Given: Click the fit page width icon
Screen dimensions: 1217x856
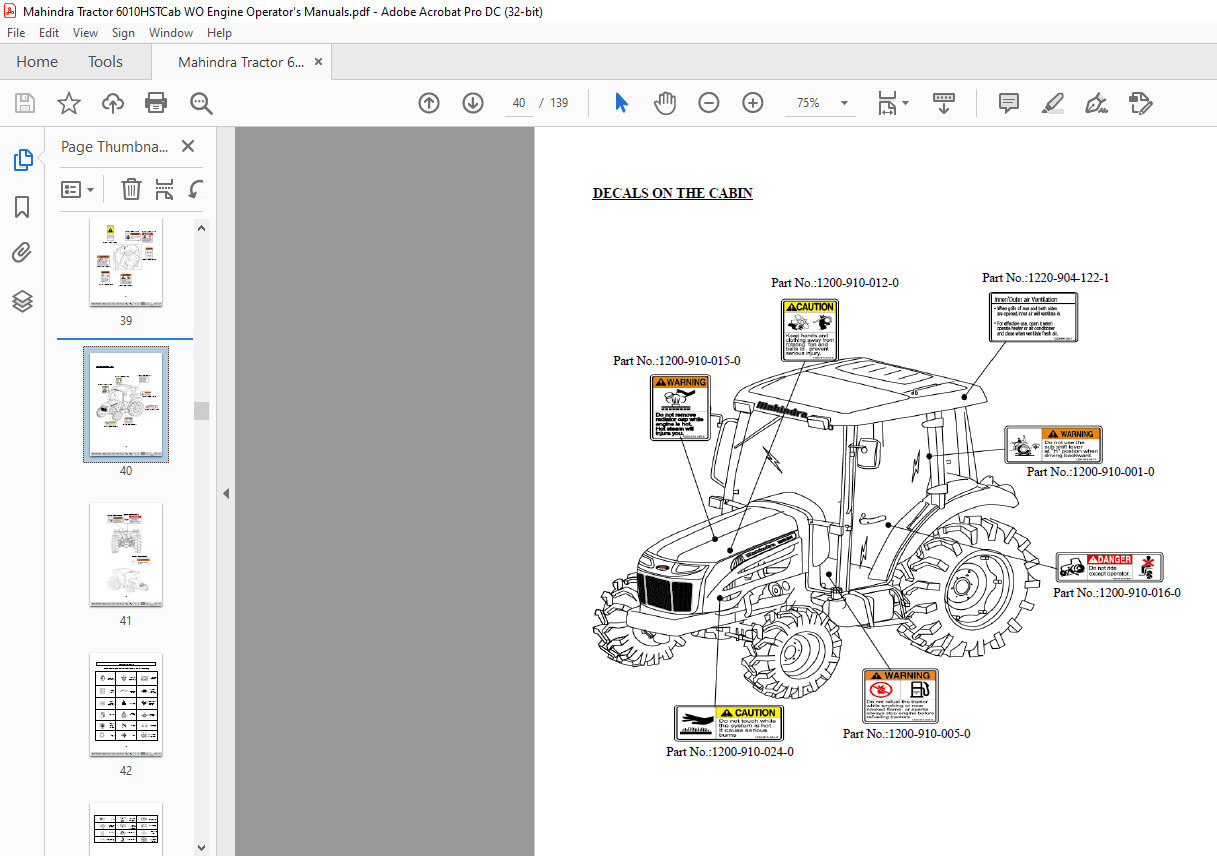Looking at the screenshot, I should (886, 103).
